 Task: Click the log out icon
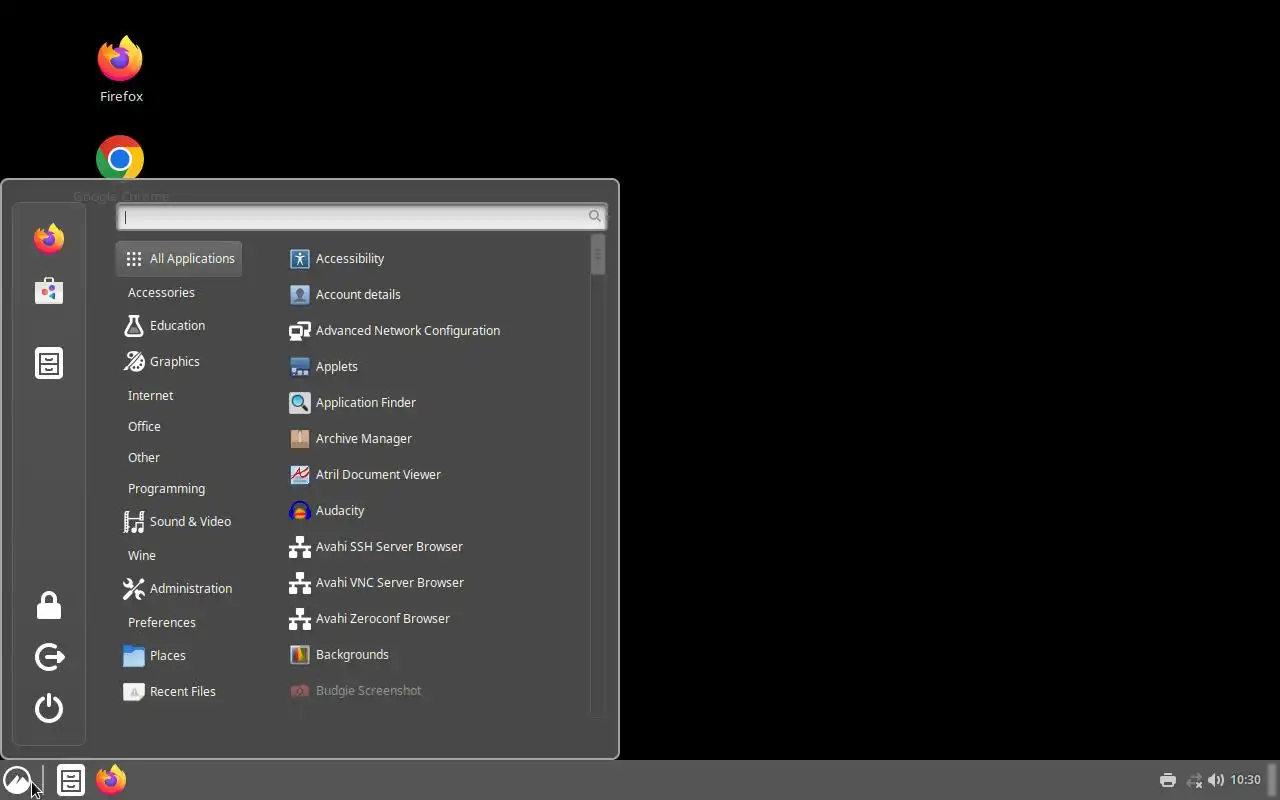[49, 657]
